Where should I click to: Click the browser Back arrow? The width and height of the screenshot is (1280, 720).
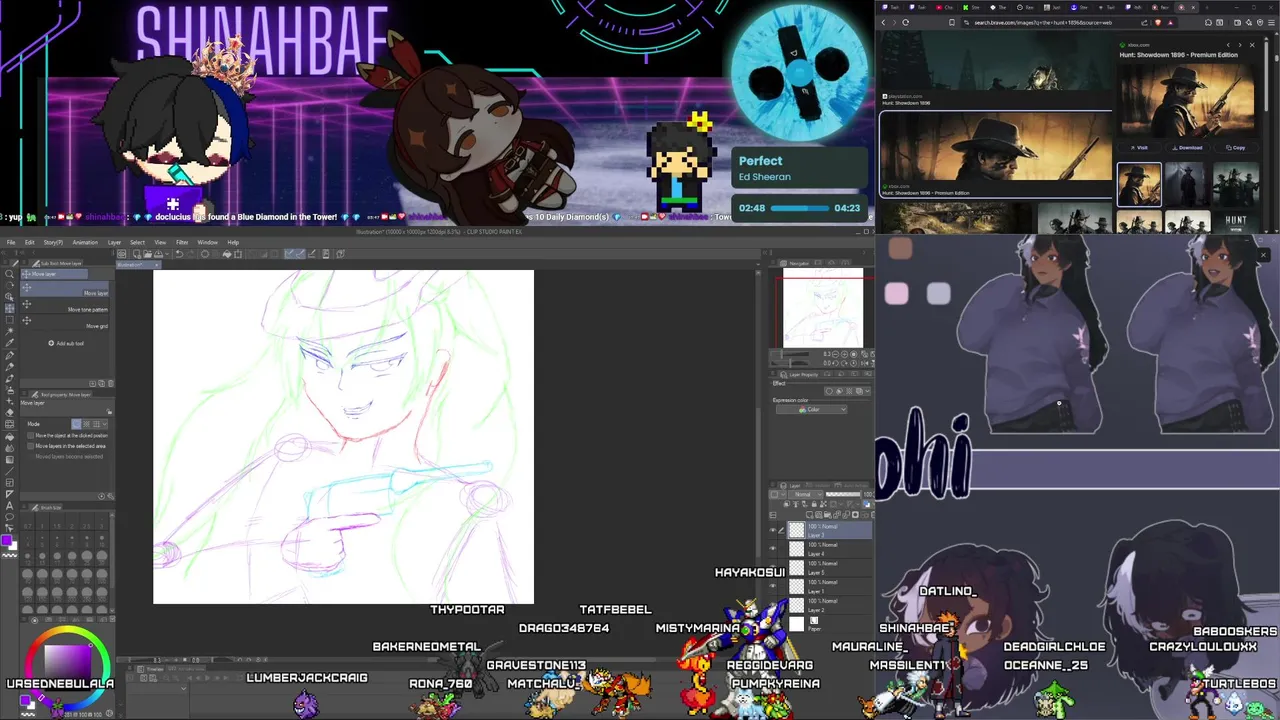pyautogui.click(x=883, y=22)
